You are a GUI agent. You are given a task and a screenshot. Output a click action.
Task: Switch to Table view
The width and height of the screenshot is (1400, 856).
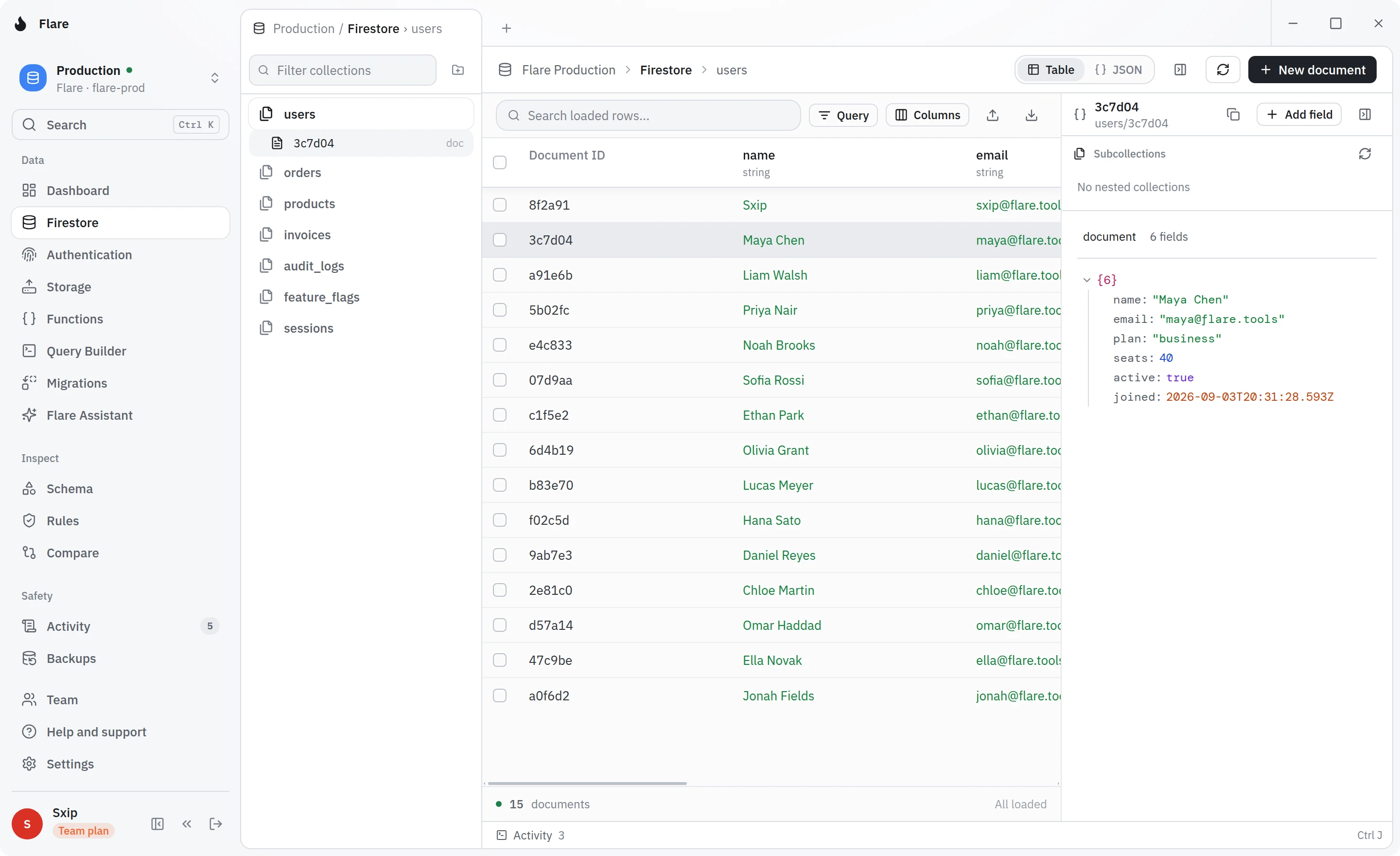coord(1050,70)
